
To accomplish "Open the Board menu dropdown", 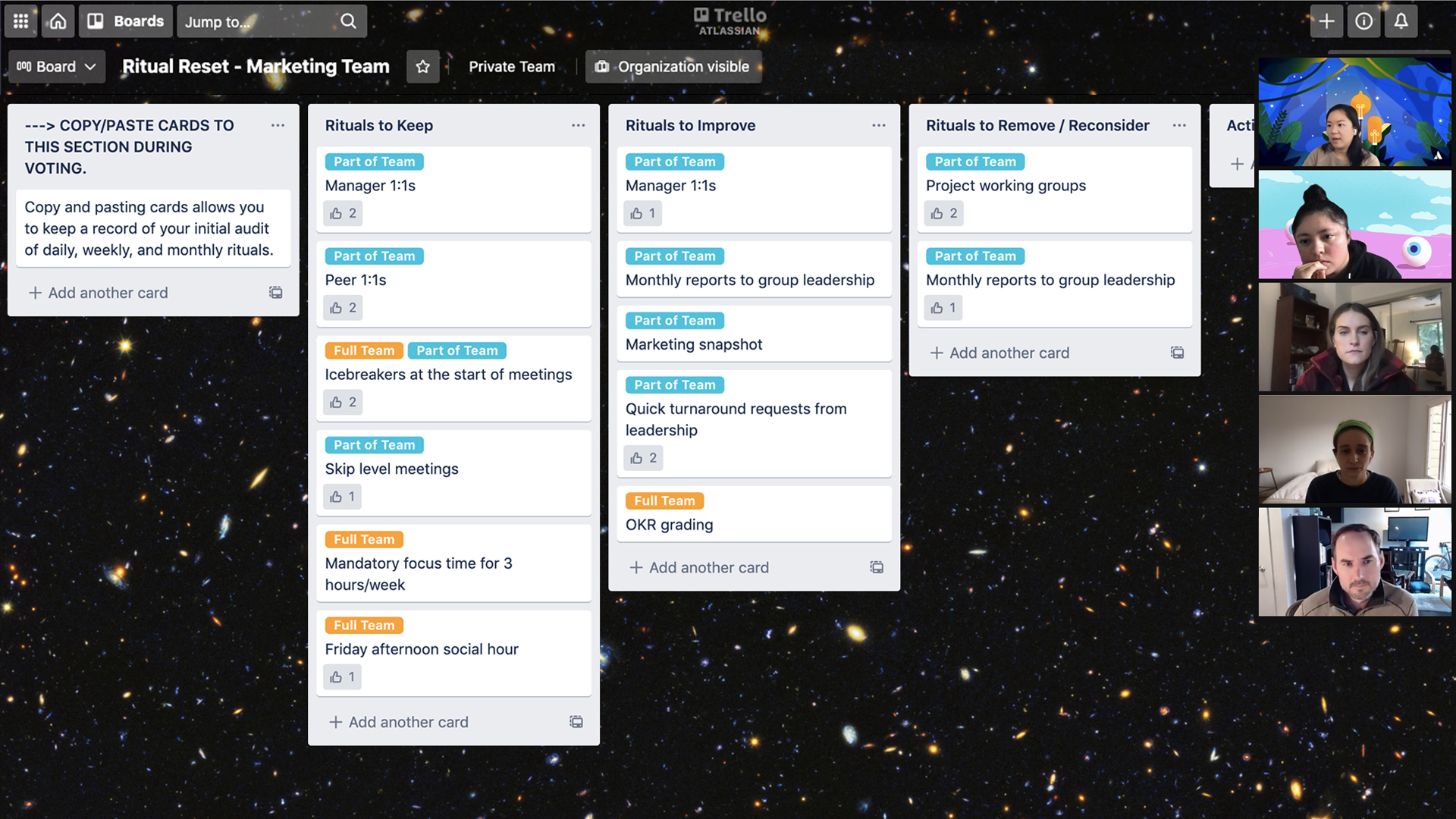I will coord(55,66).
